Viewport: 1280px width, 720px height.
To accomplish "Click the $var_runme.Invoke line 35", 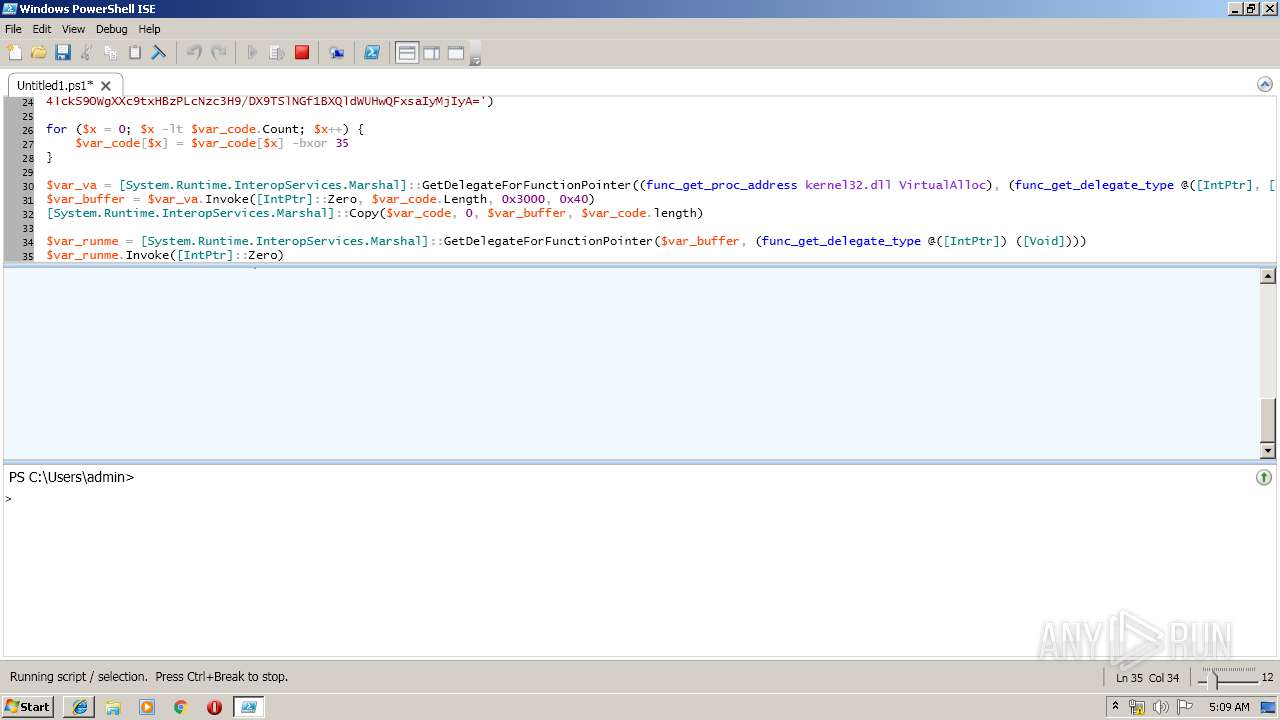I will 165,255.
